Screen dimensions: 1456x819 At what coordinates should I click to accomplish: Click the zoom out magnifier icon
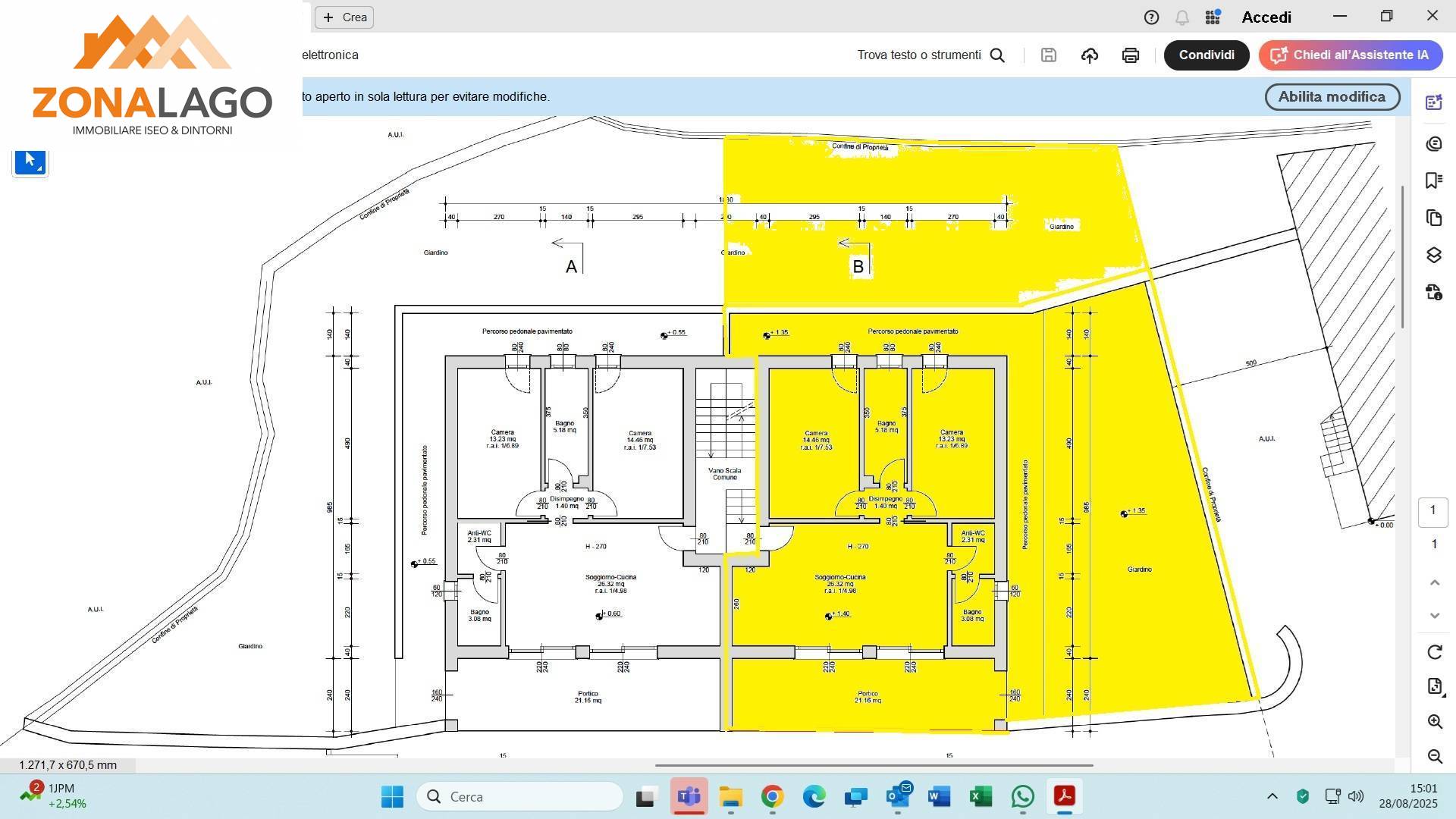click(x=1434, y=756)
